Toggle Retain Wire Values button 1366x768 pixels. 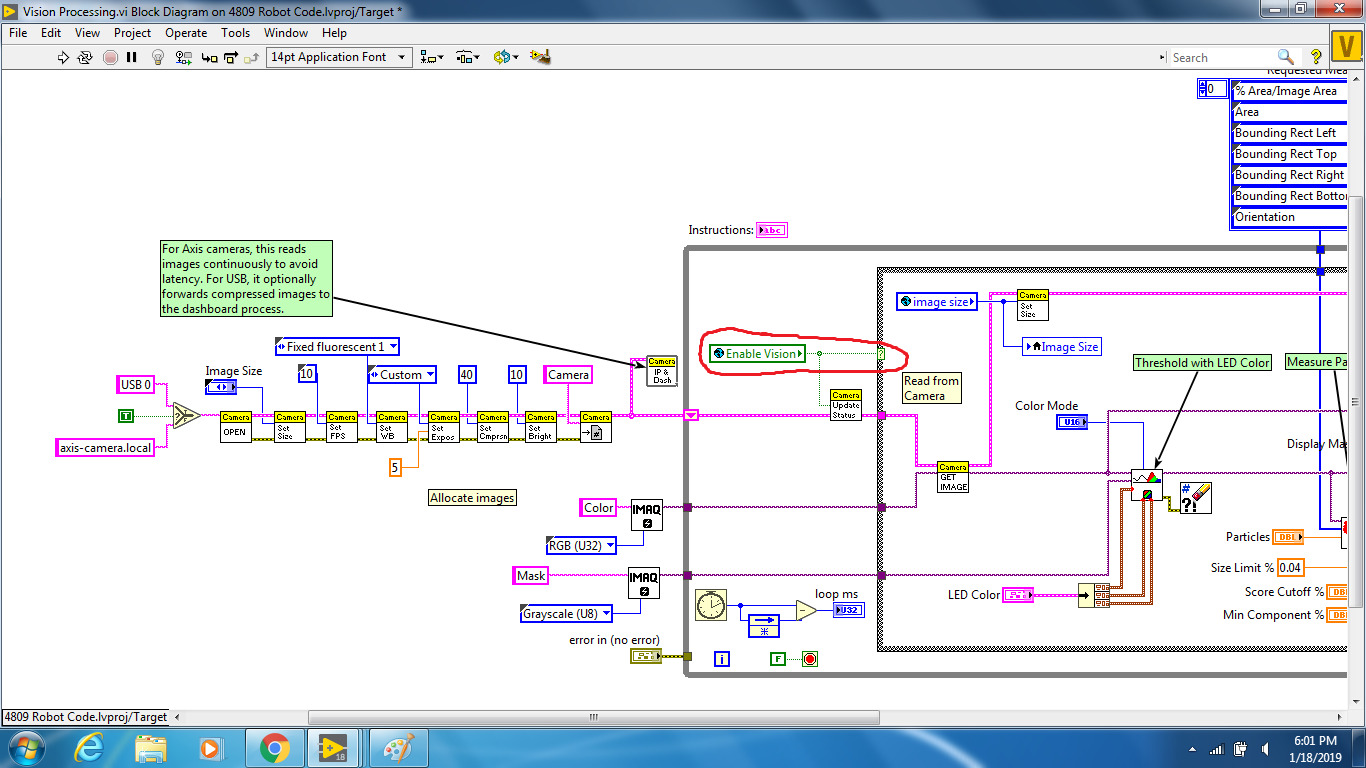tap(182, 57)
